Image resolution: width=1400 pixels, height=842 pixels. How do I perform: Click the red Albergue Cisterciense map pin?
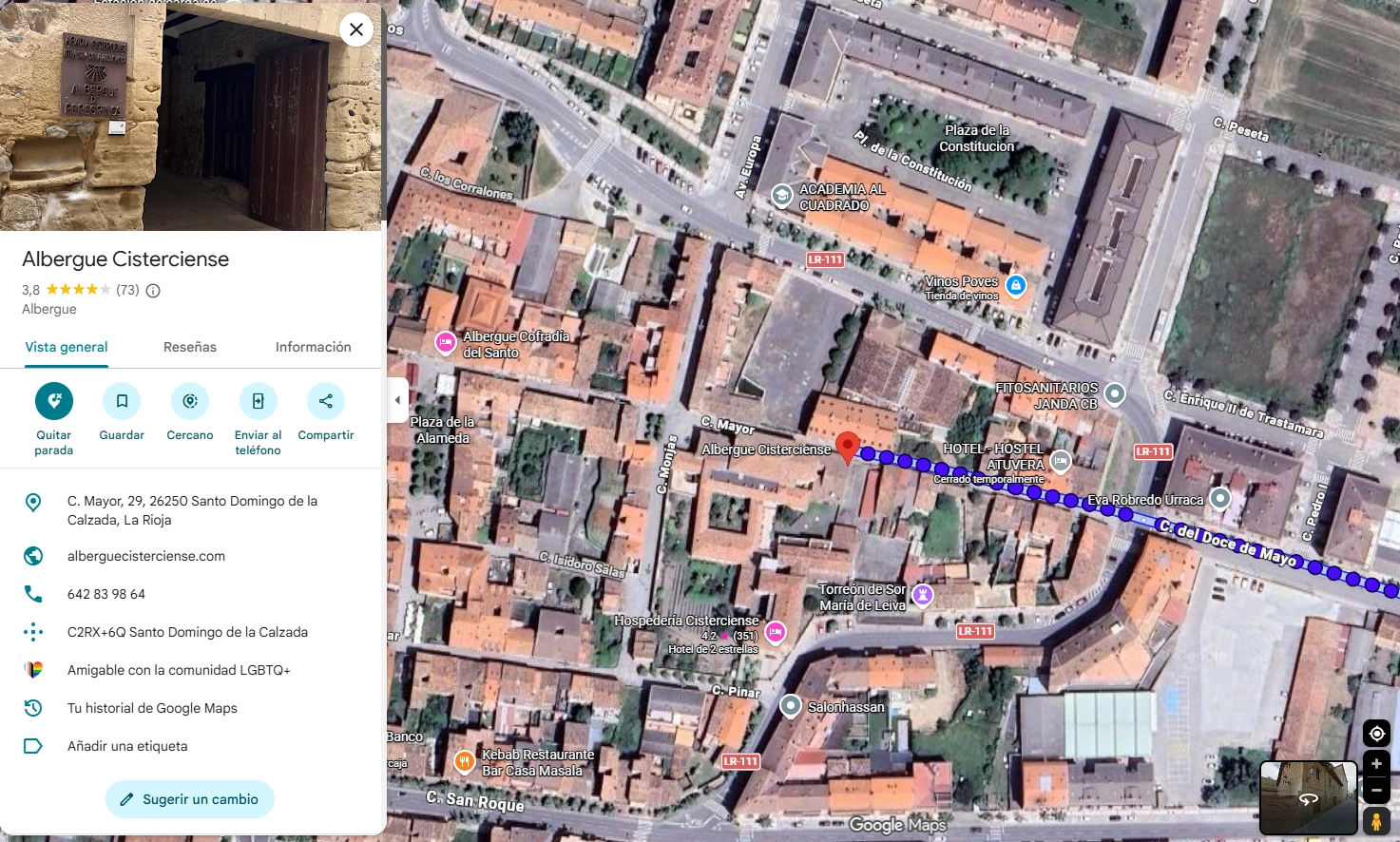(847, 447)
